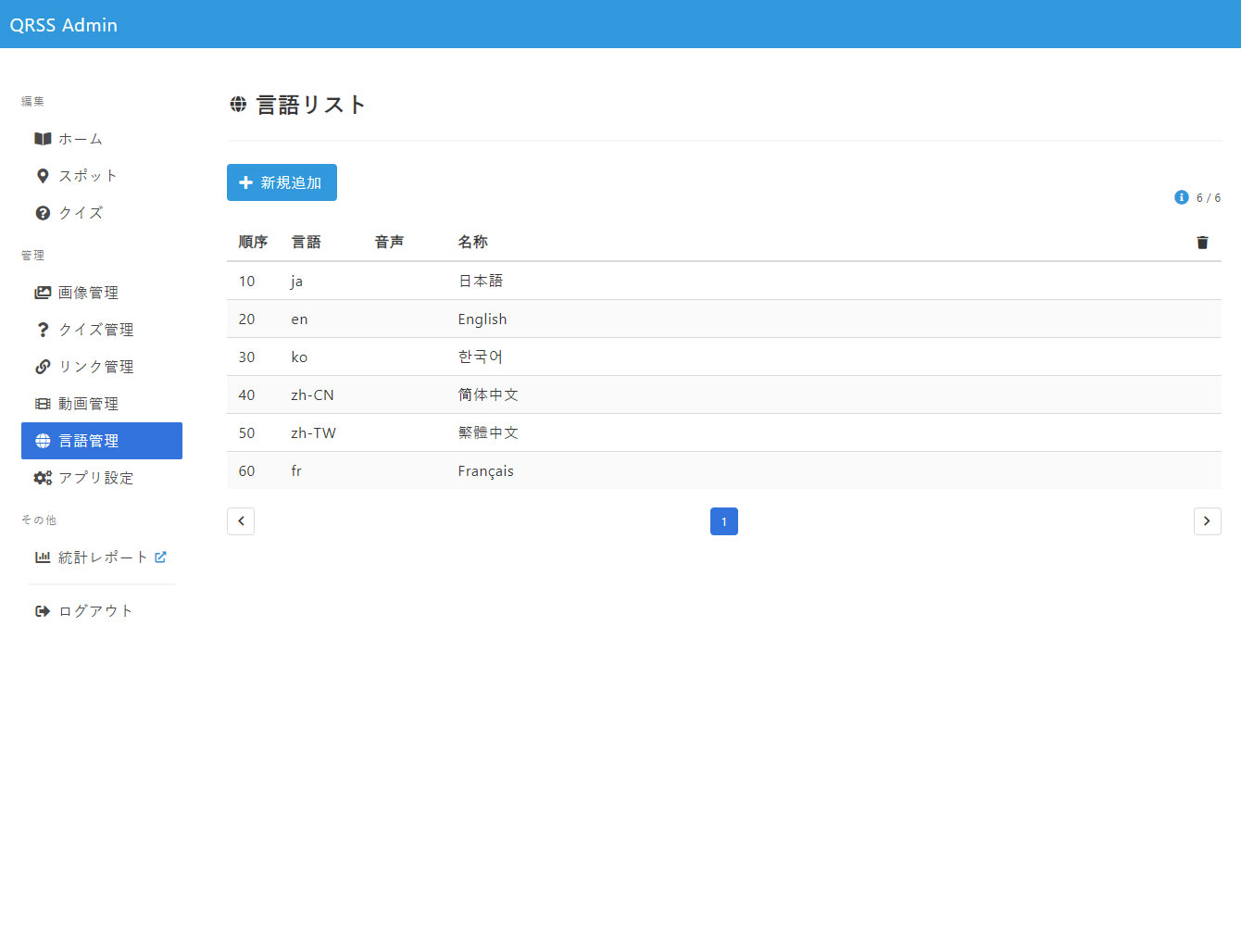
Task: Click the QRSS Admin header title
Action: (x=64, y=25)
